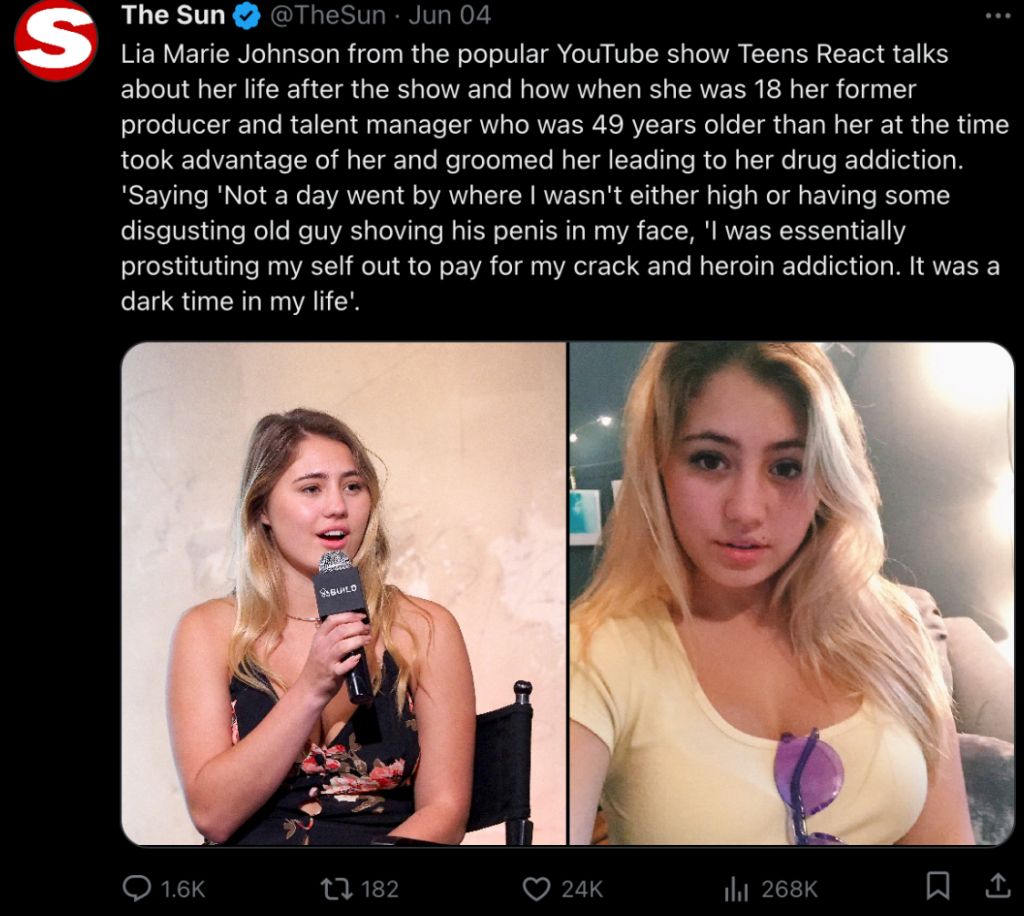
Task: Reply using the speech bubble icon
Action: coord(136,889)
